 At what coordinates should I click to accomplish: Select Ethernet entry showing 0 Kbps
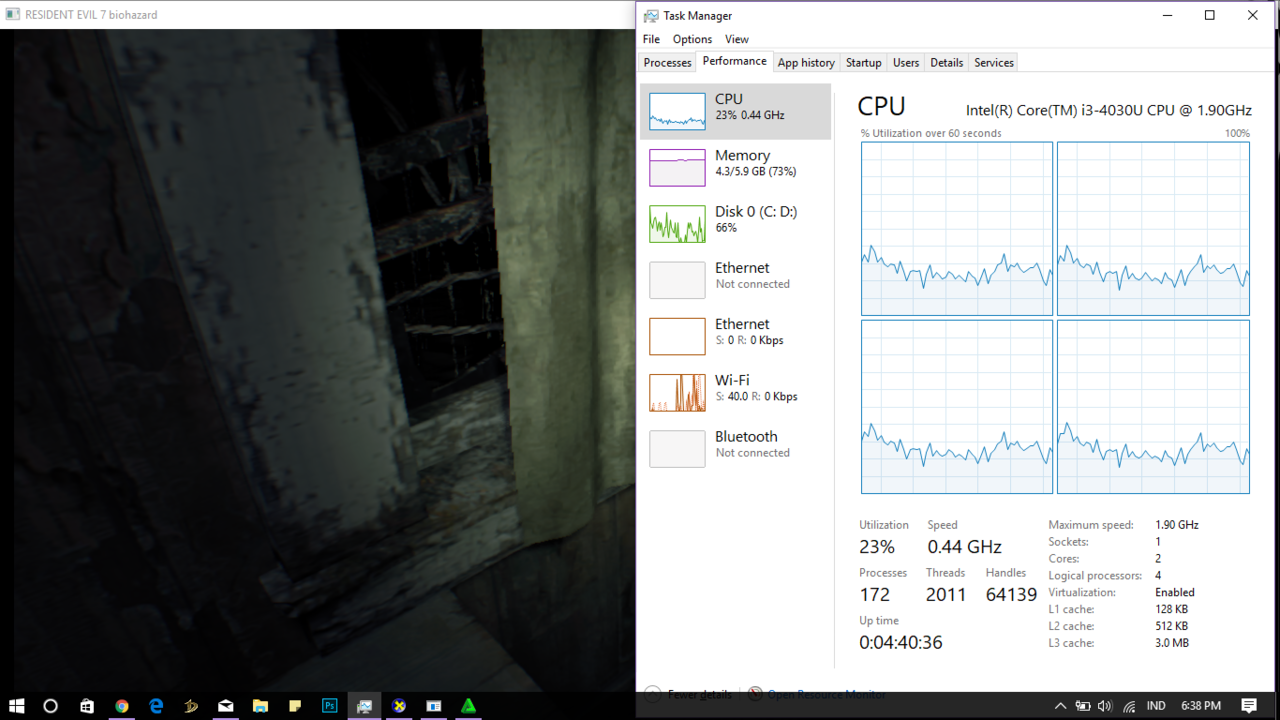point(735,336)
